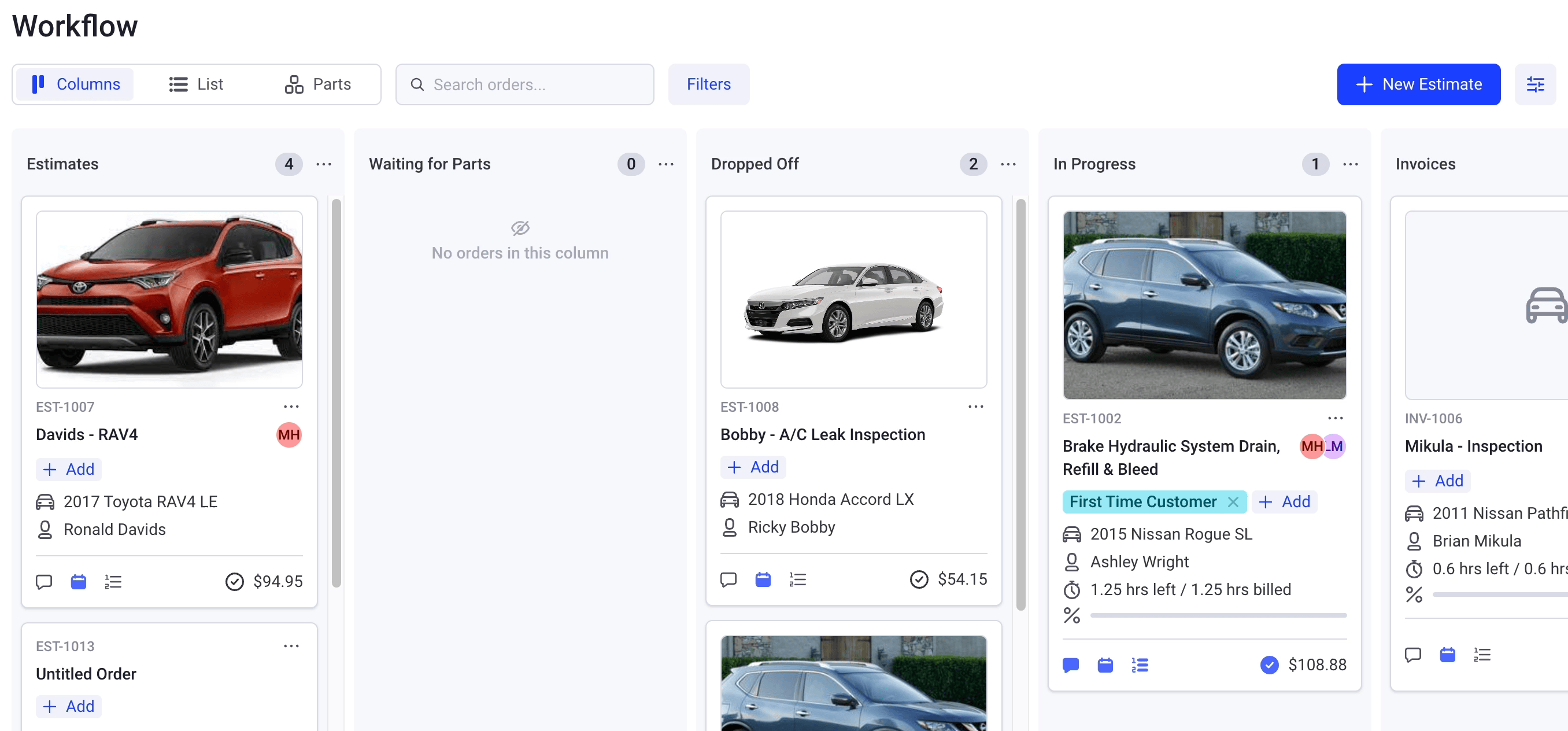The height and width of the screenshot is (731, 1568).
Task: Open In Progress column options menu
Action: point(1350,164)
